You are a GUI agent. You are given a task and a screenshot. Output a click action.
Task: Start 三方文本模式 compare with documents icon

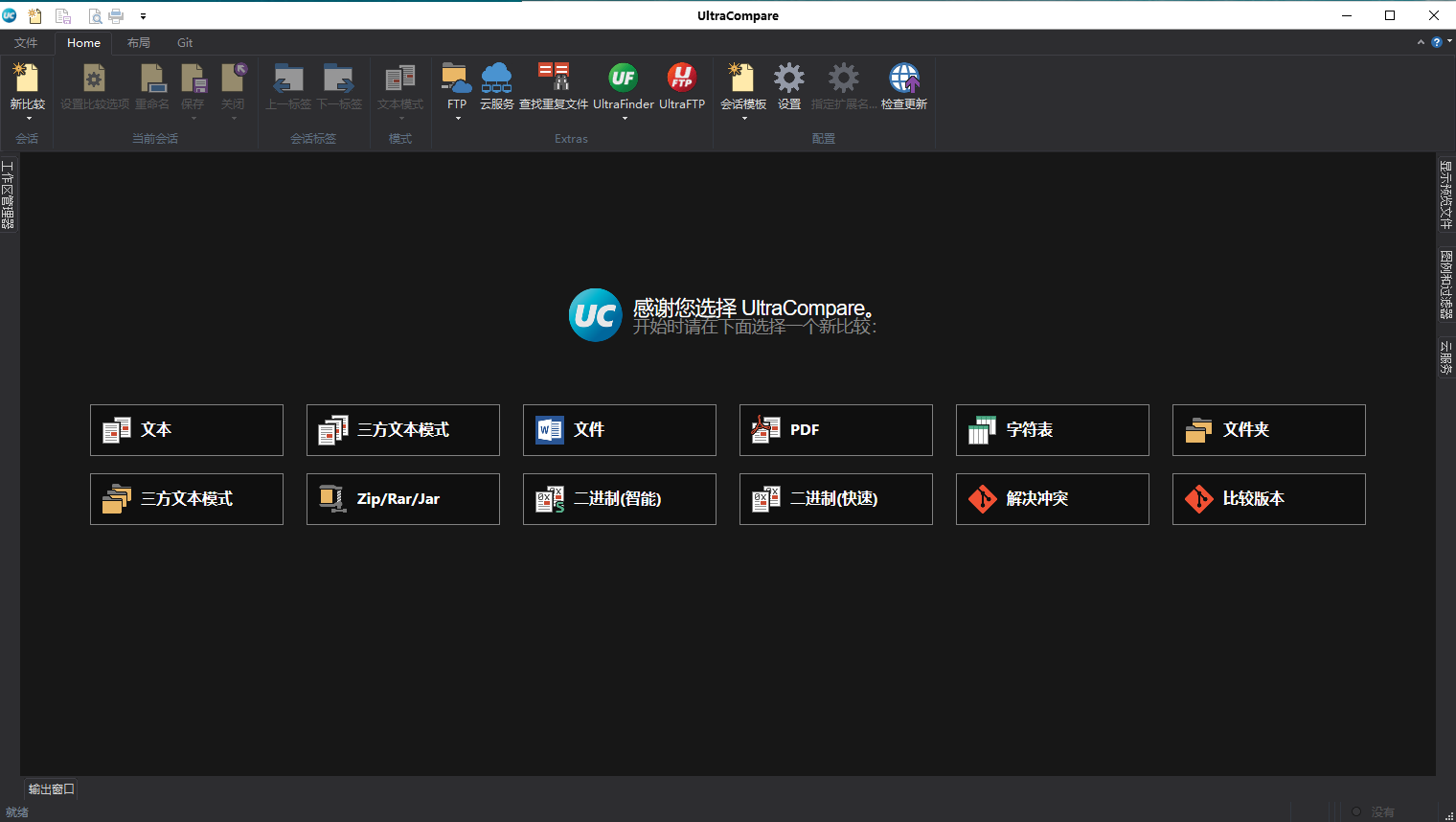coord(403,430)
